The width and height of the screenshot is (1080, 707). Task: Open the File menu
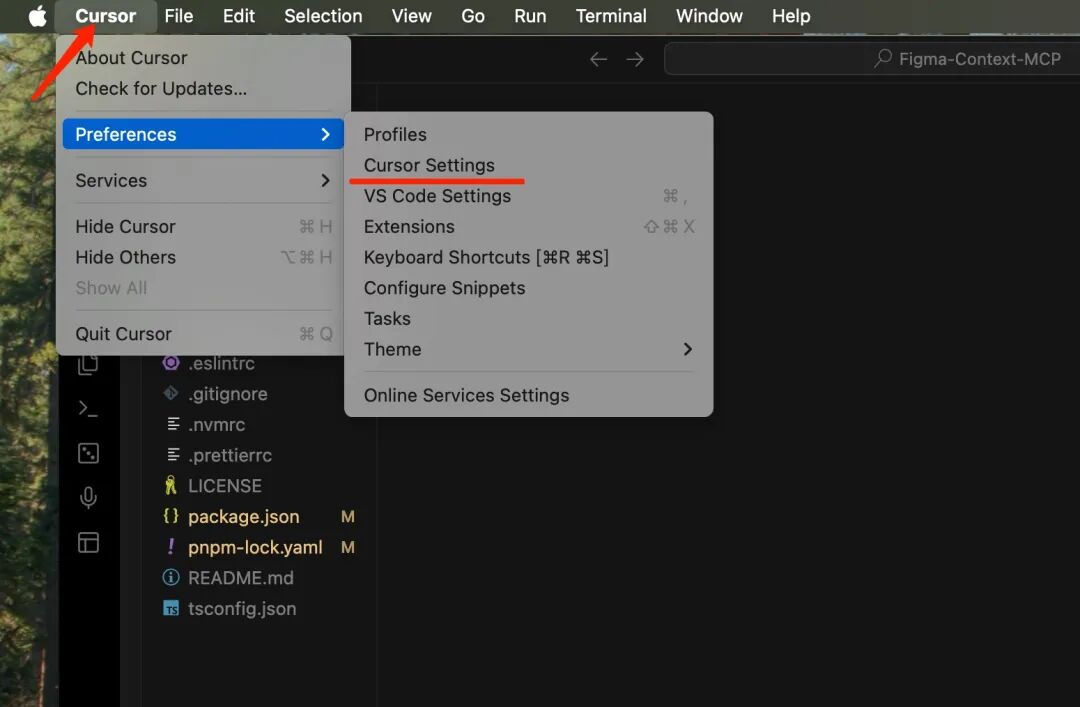(x=179, y=16)
